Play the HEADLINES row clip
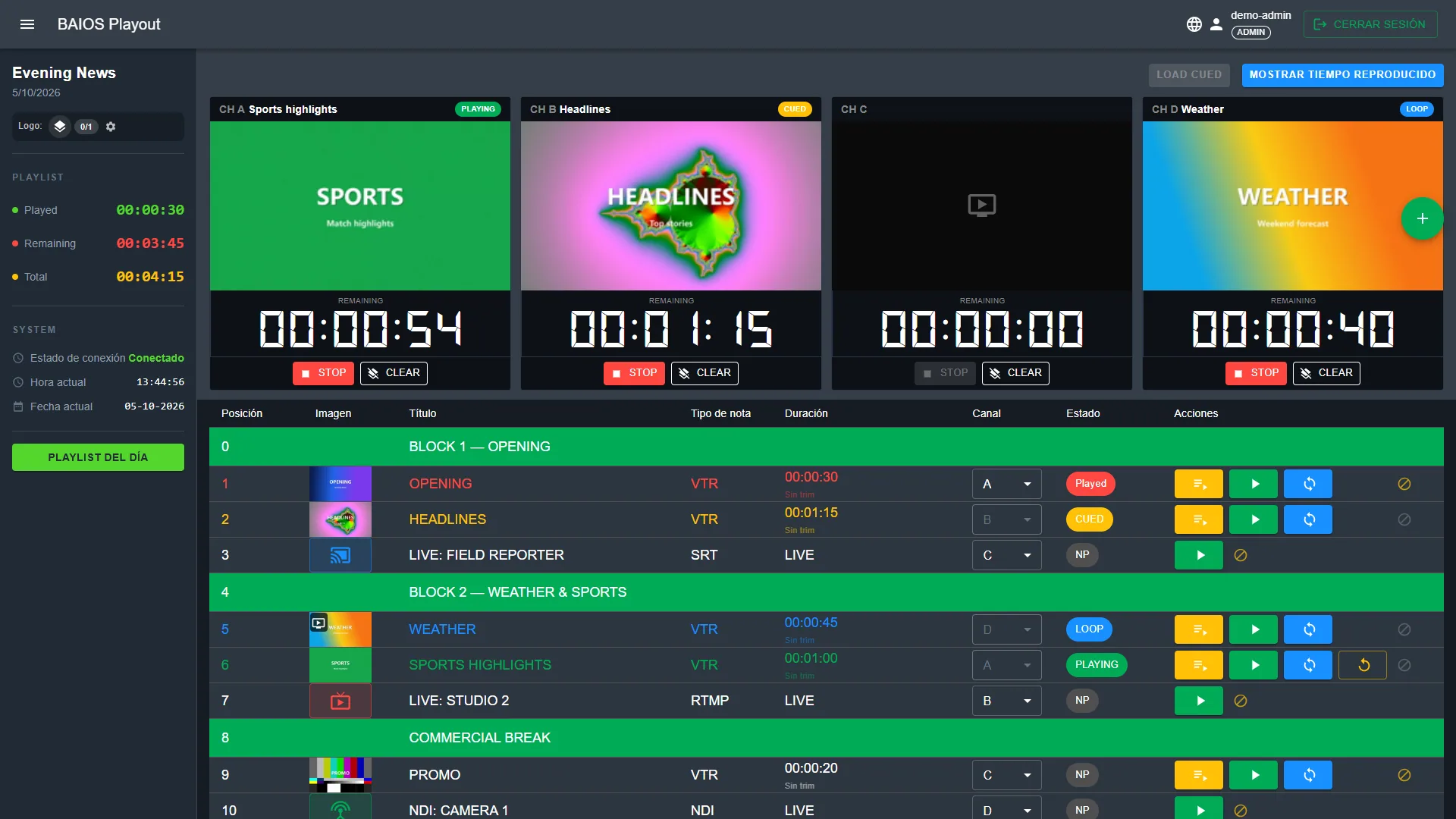 point(1253,519)
